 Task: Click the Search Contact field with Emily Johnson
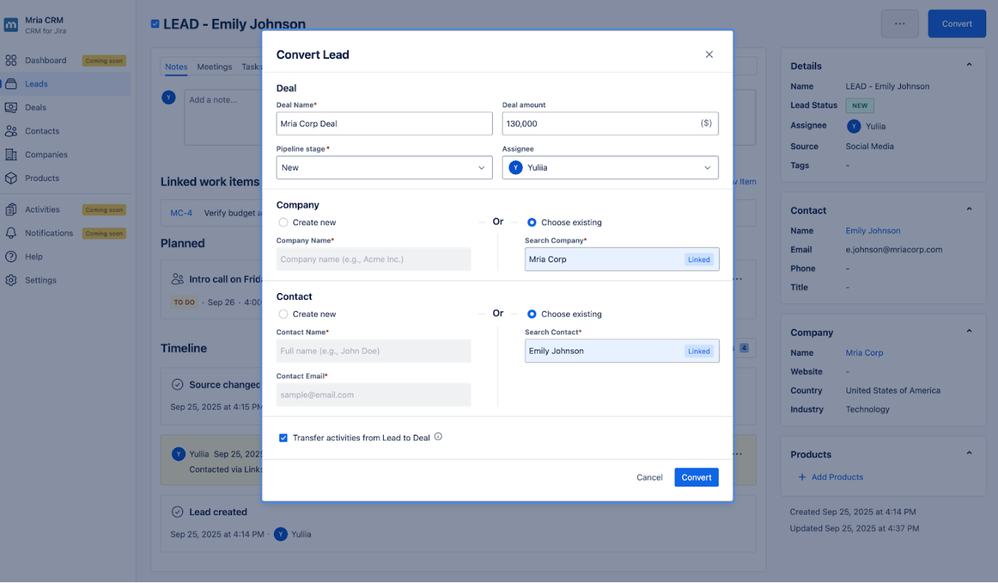click(x=622, y=351)
